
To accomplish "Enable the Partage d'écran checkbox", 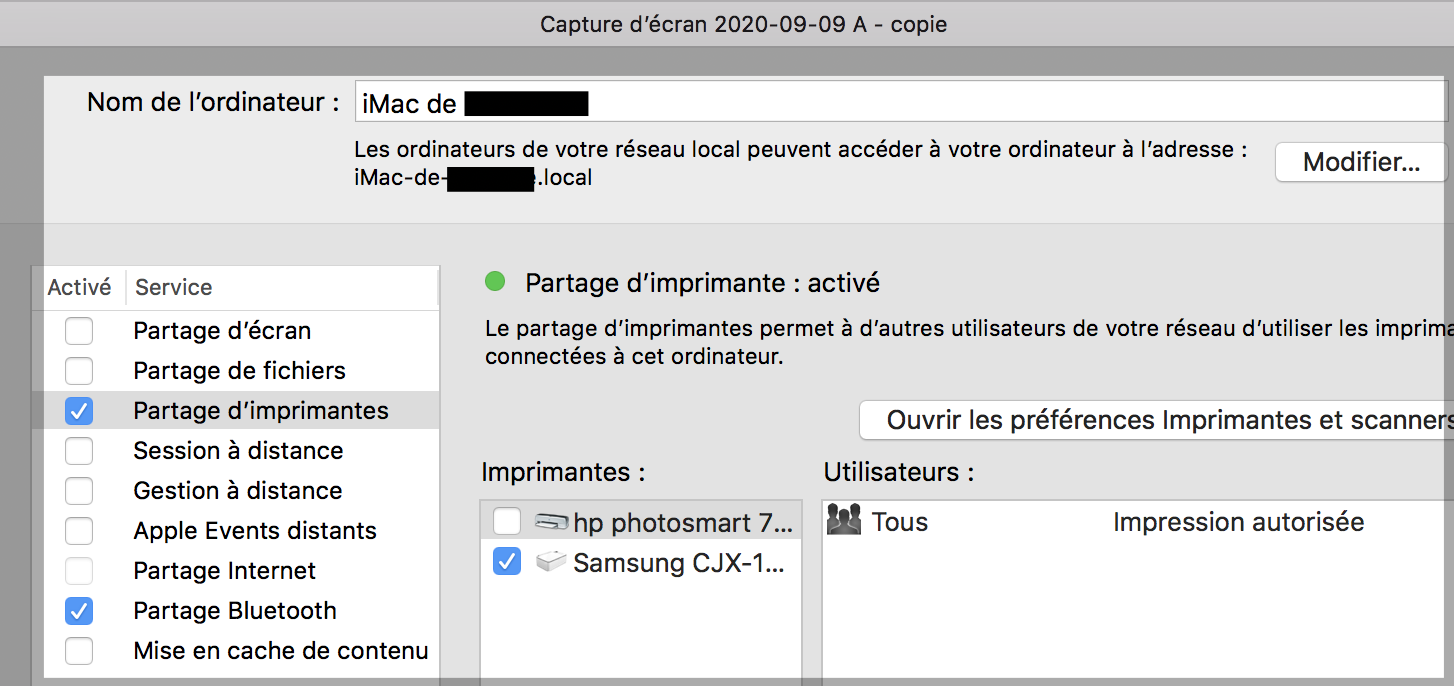I will click(x=79, y=331).
